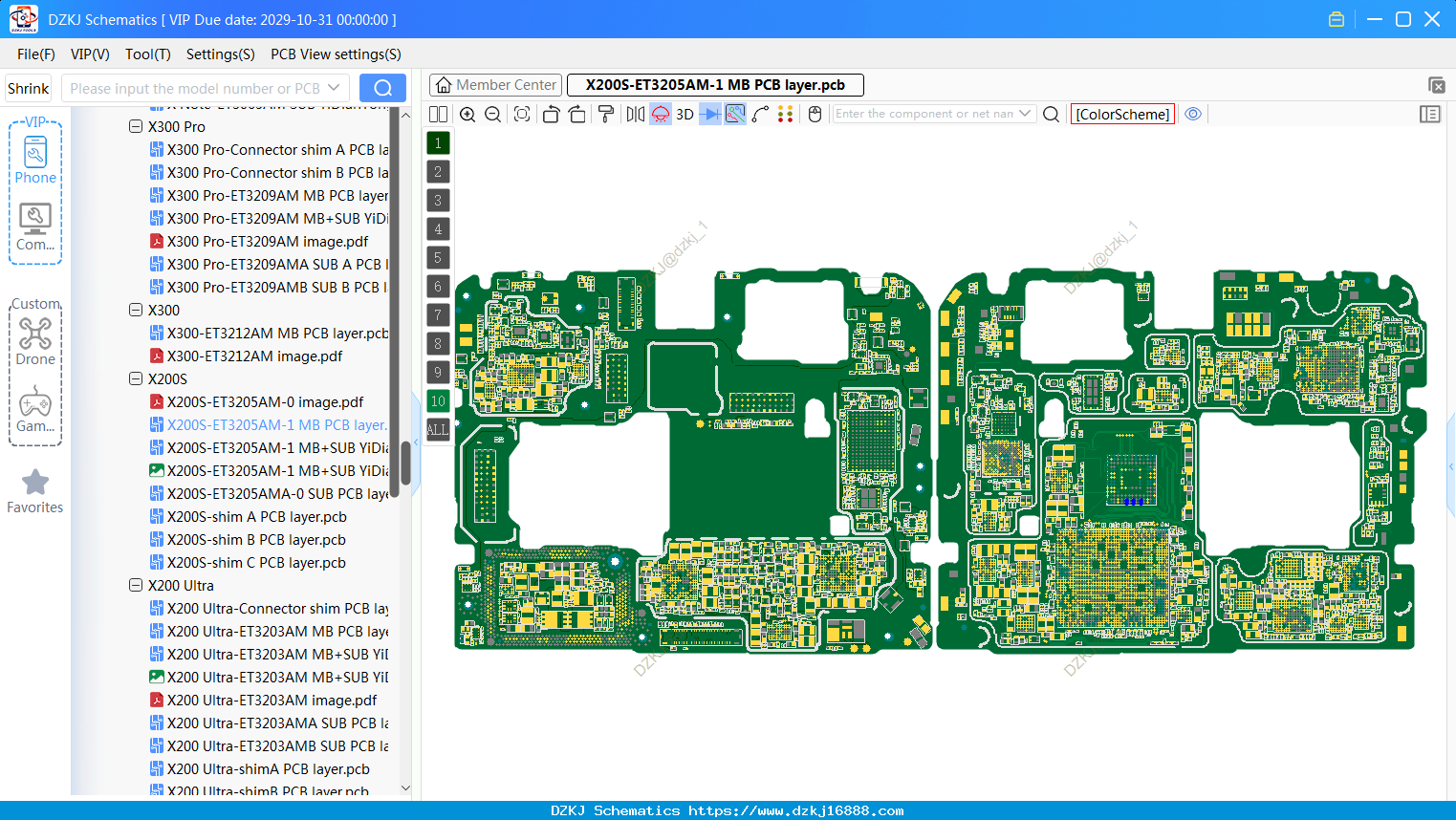Mirror-flip the PCB view

pyautogui.click(x=636, y=114)
